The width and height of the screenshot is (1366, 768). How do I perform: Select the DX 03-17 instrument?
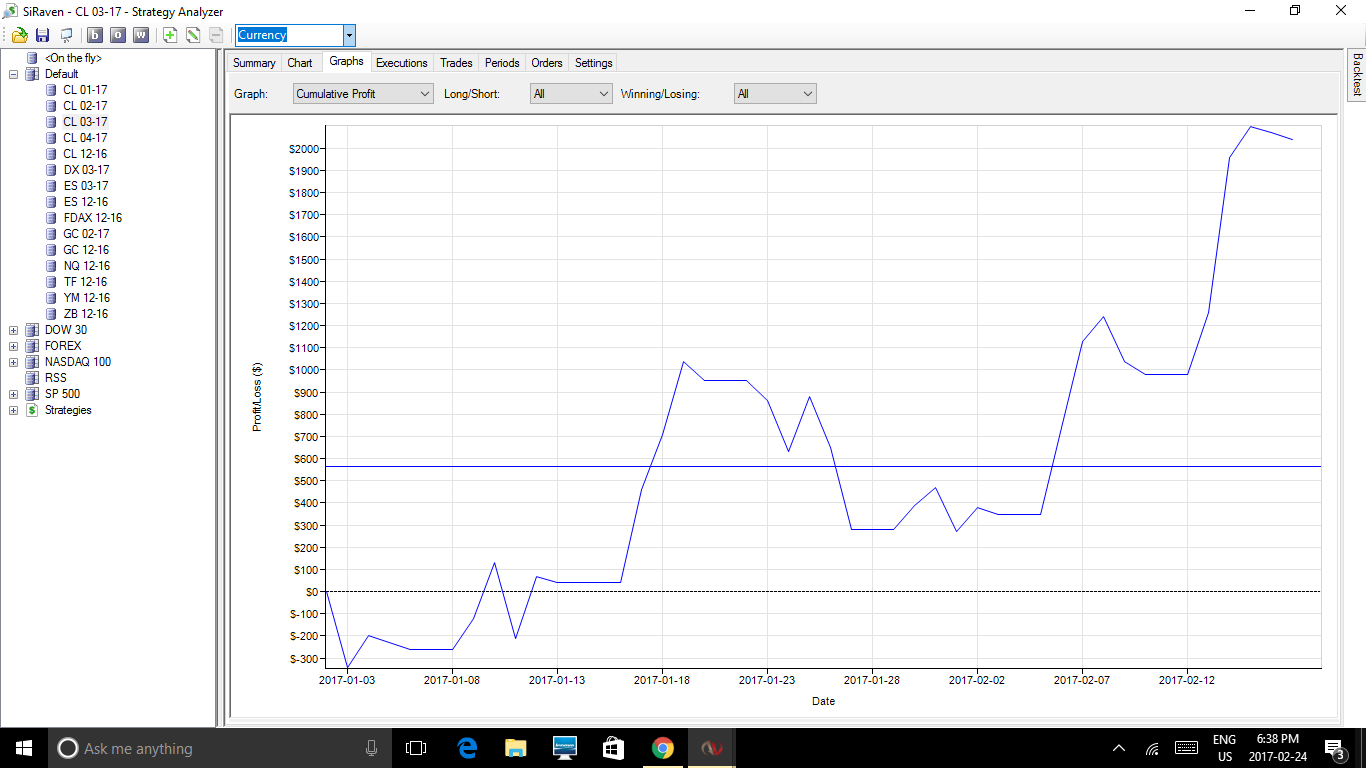point(86,170)
